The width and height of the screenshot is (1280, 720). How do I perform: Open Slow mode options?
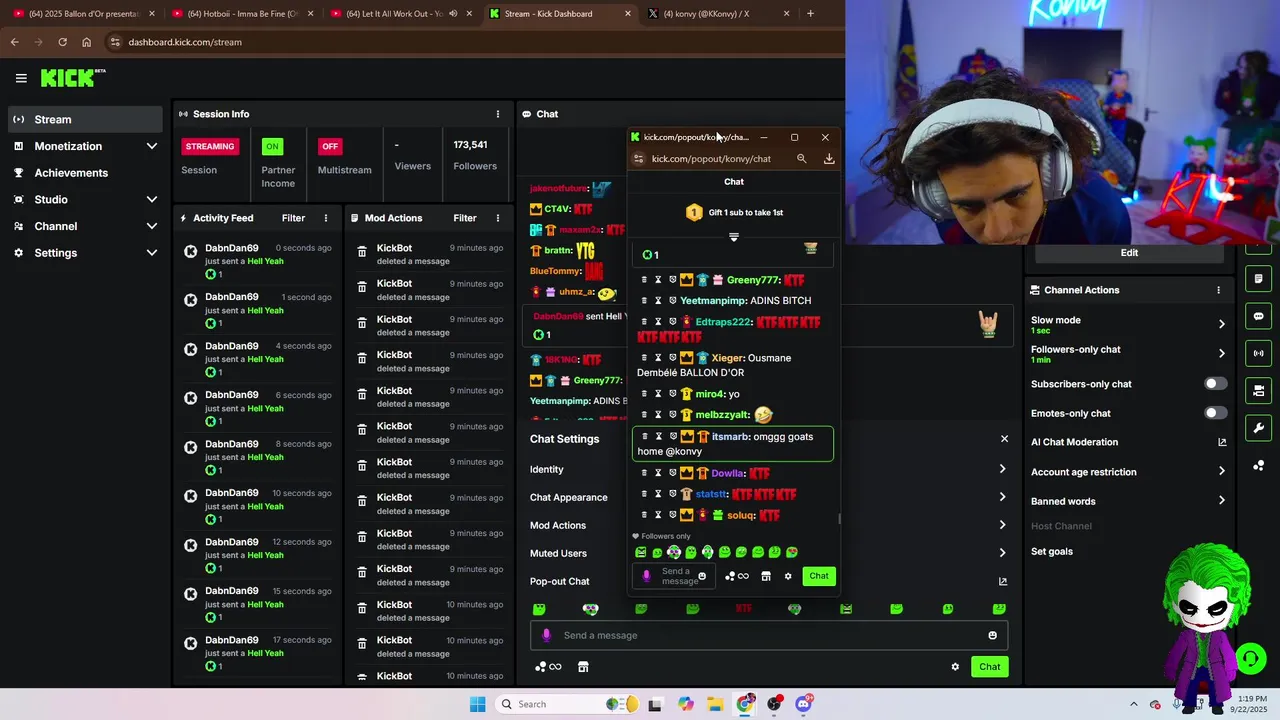(1128, 324)
